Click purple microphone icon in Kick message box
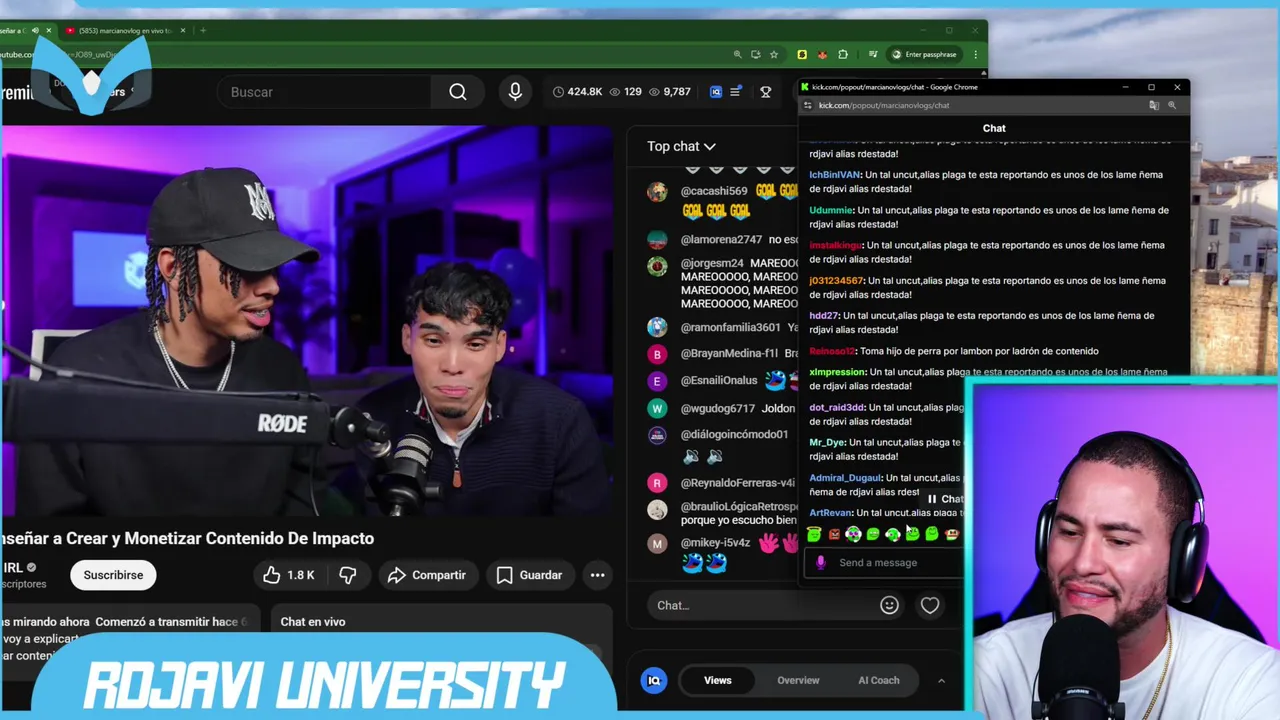1280x720 pixels. tap(821, 563)
